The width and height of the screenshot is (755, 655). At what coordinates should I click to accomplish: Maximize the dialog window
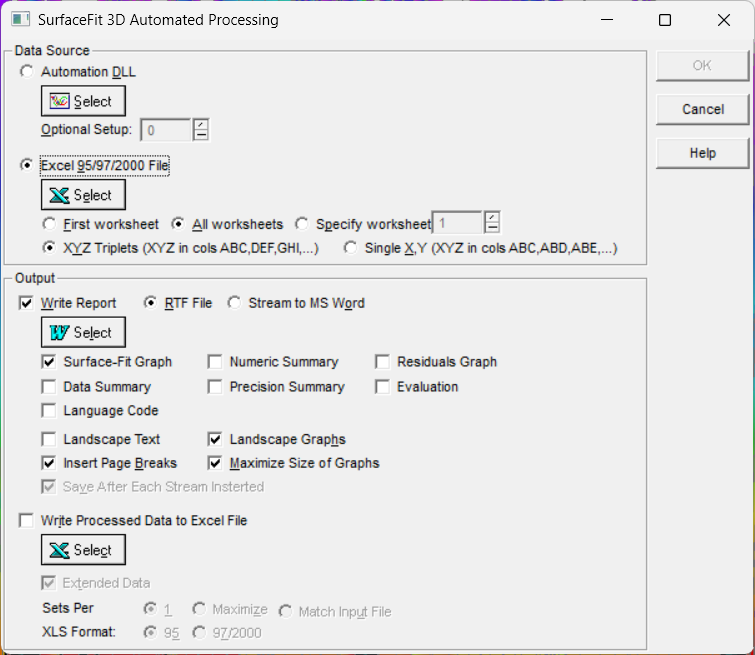tap(665, 20)
